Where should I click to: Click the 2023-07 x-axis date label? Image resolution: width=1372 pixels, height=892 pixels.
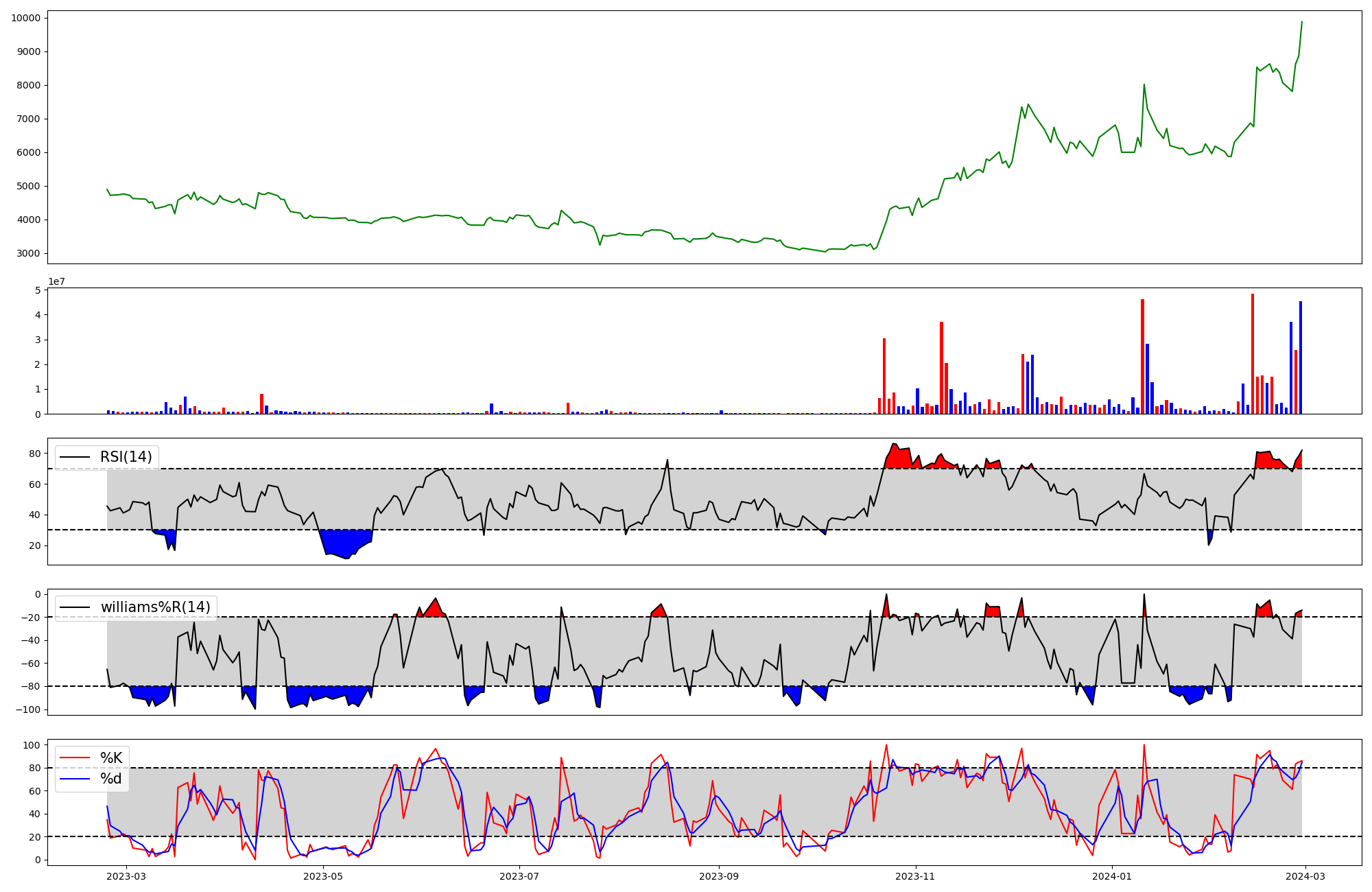click(519, 876)
